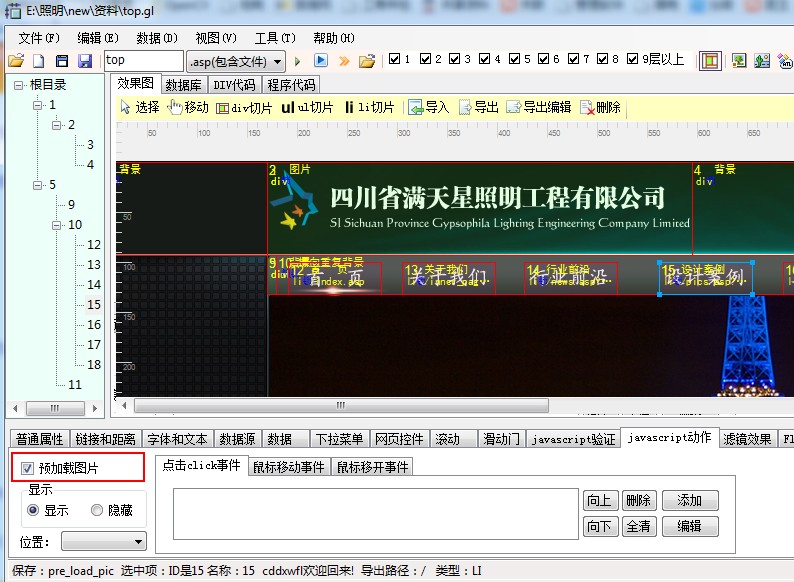Toggle the 9层以上 checkbox
The width and height of the screenshot is (794, 582).
(632, 59)
